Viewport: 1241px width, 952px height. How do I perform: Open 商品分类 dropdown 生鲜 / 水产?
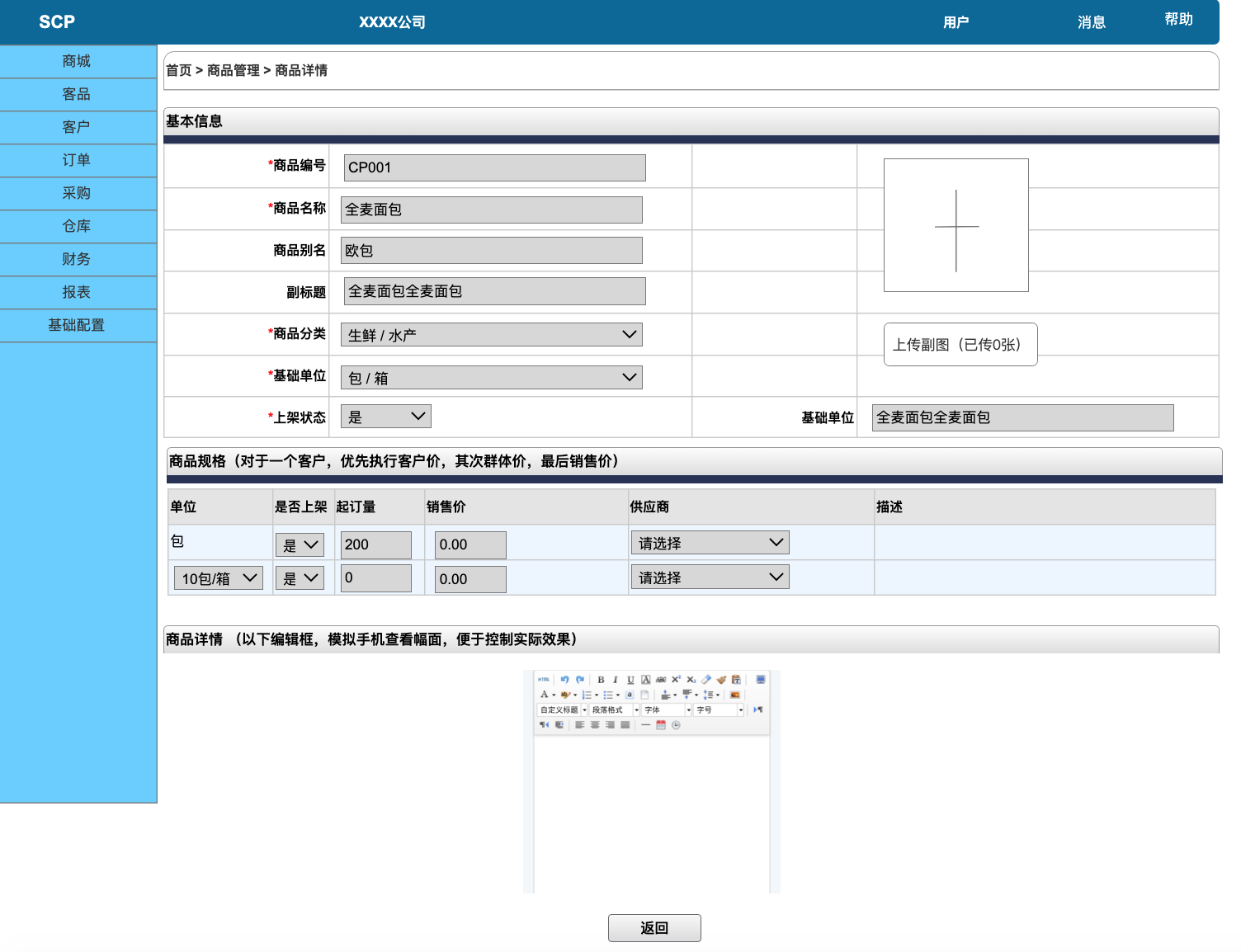pos(492,334)
